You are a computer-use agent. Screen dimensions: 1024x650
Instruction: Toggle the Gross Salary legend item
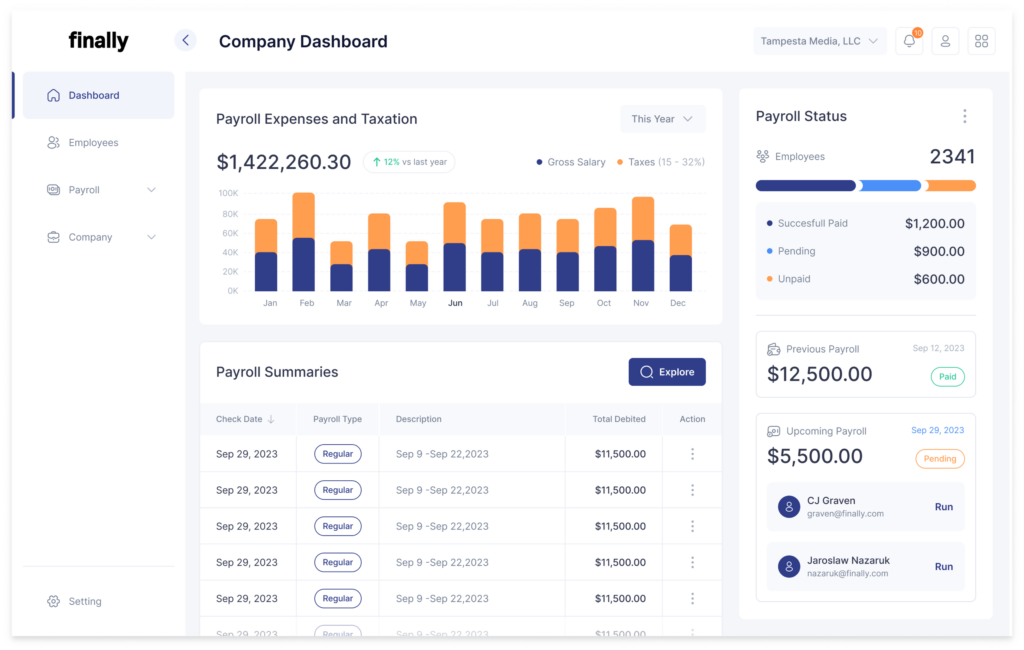coord(570,161)
